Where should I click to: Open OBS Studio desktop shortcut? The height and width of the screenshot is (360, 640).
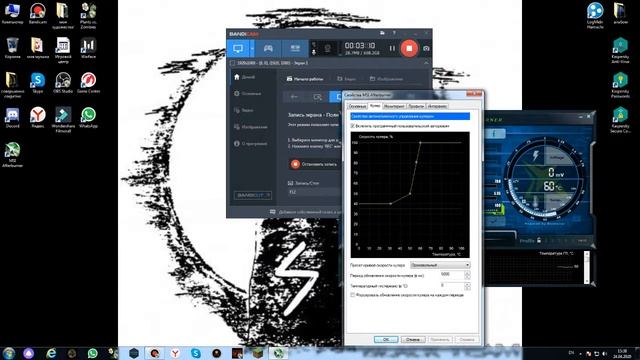63,82
